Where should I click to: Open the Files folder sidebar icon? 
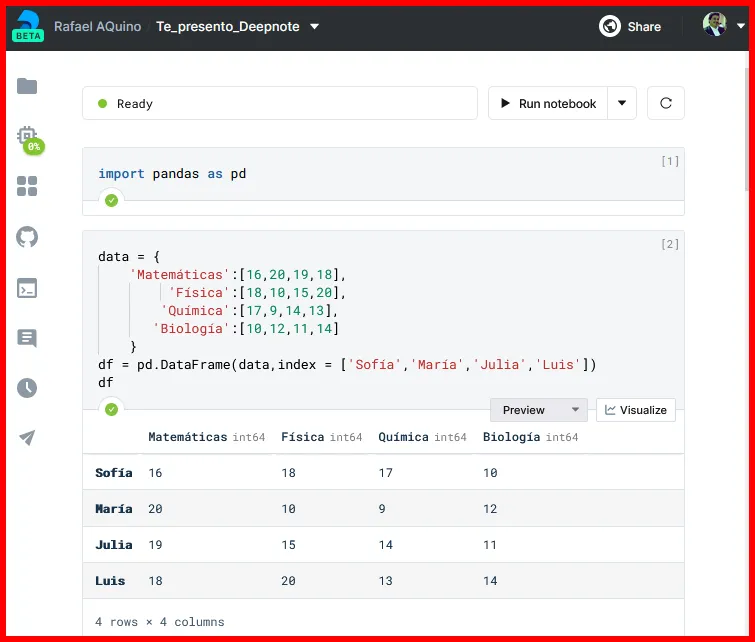[x=27, y=86]
